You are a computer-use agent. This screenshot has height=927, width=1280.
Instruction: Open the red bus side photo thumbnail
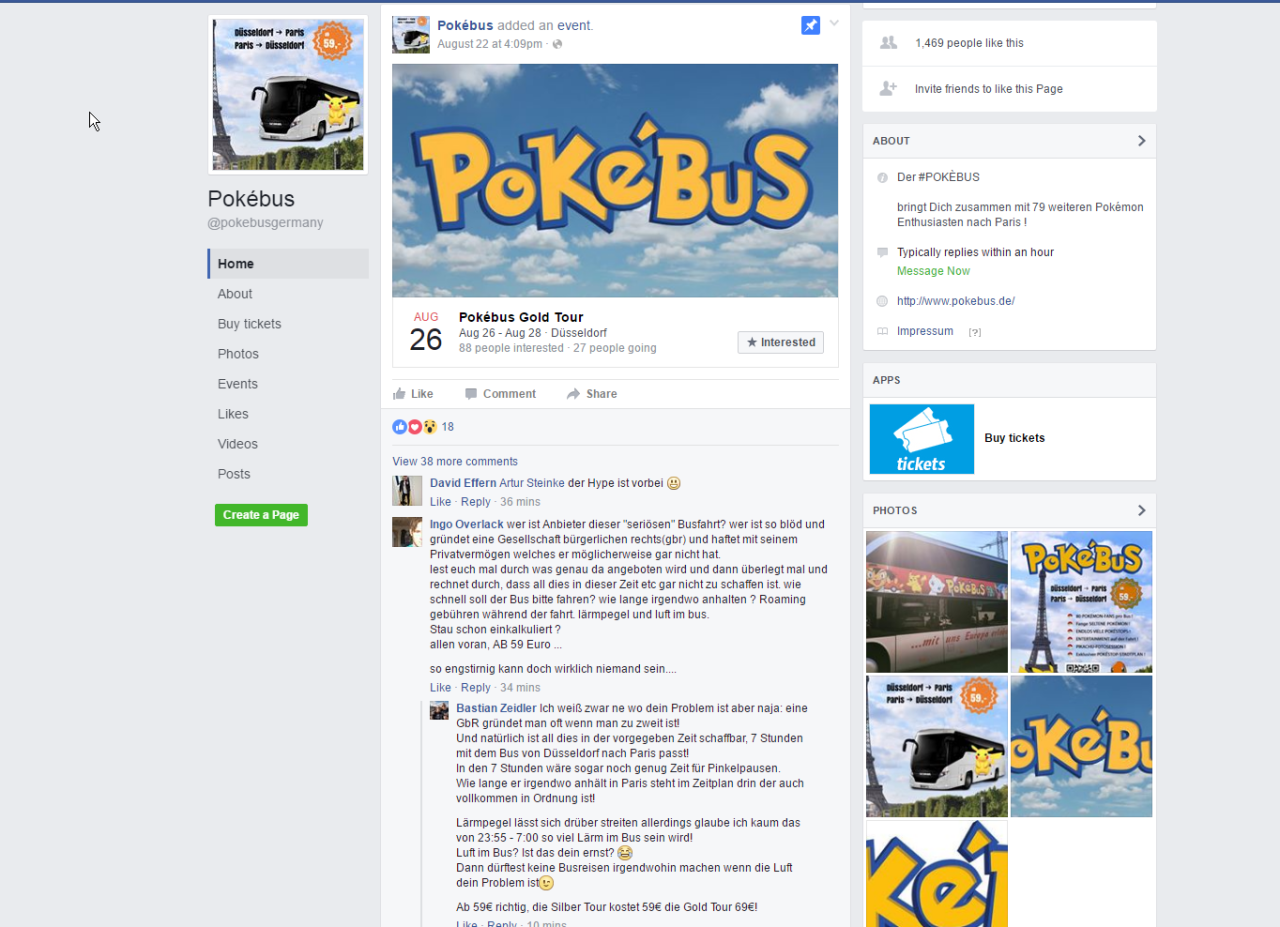tap(937, 601)
